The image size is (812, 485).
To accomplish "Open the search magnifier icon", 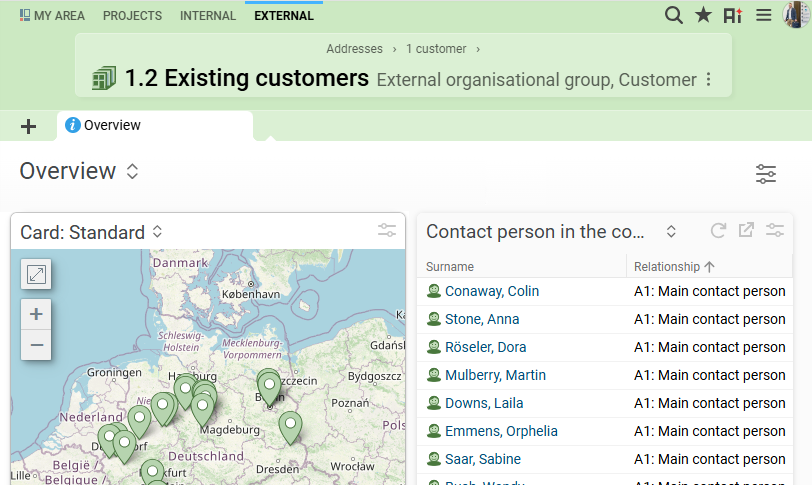I will click(x=674, y=15).
